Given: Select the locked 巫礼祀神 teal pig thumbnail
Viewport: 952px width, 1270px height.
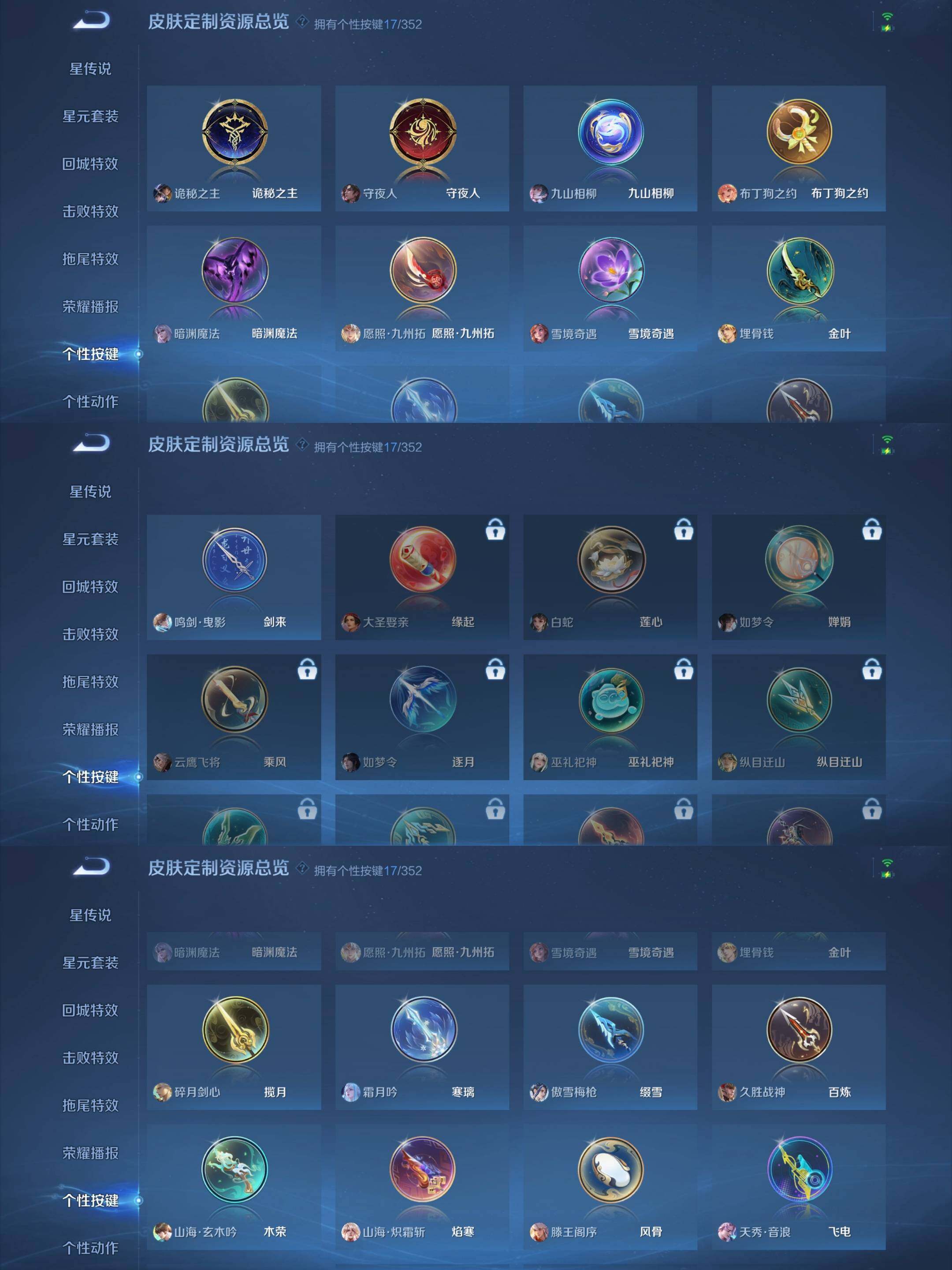Looking at the screenshot, I should pos(610,700).
